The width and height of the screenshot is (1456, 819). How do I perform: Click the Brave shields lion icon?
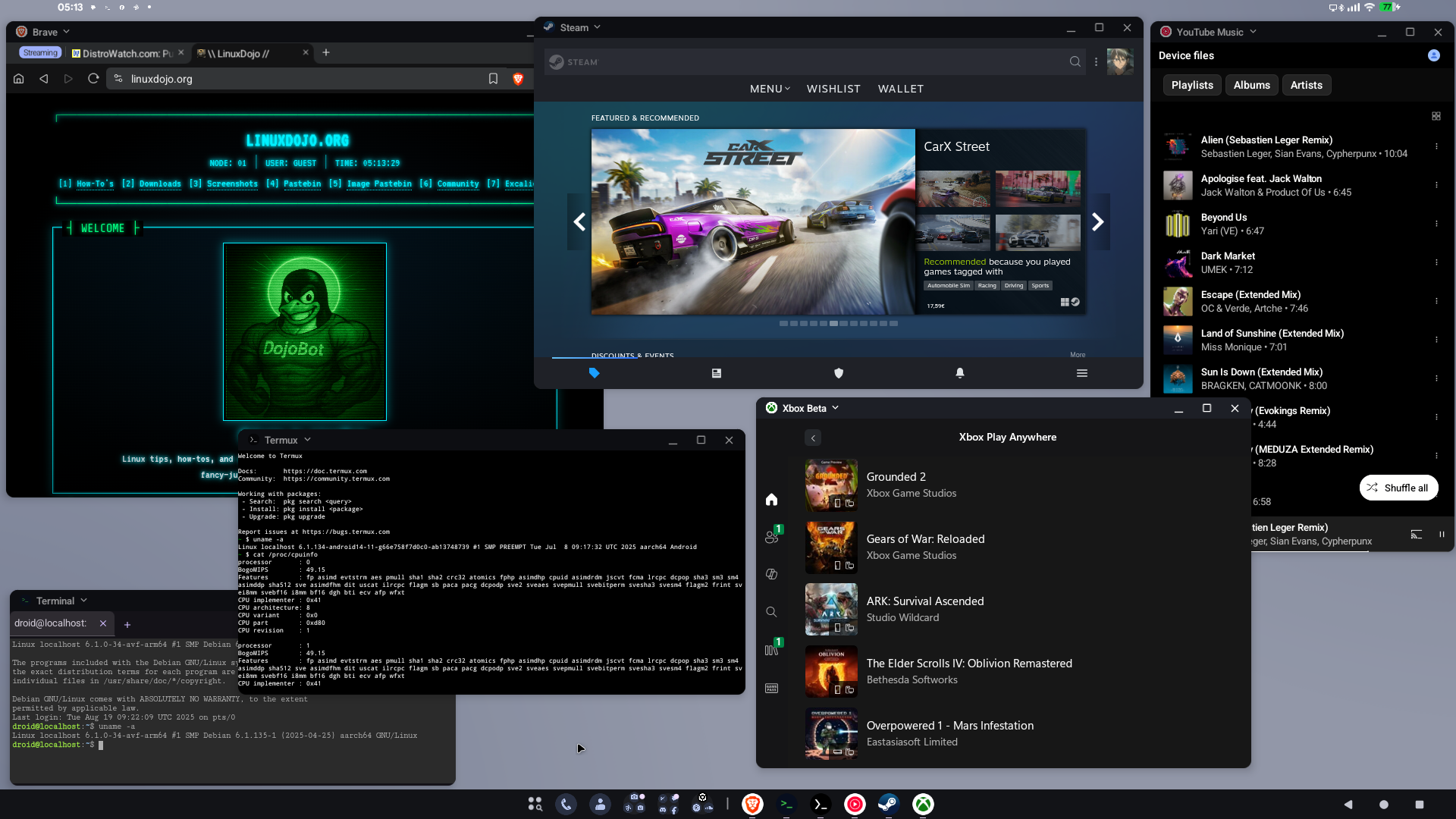coord(518,79)
